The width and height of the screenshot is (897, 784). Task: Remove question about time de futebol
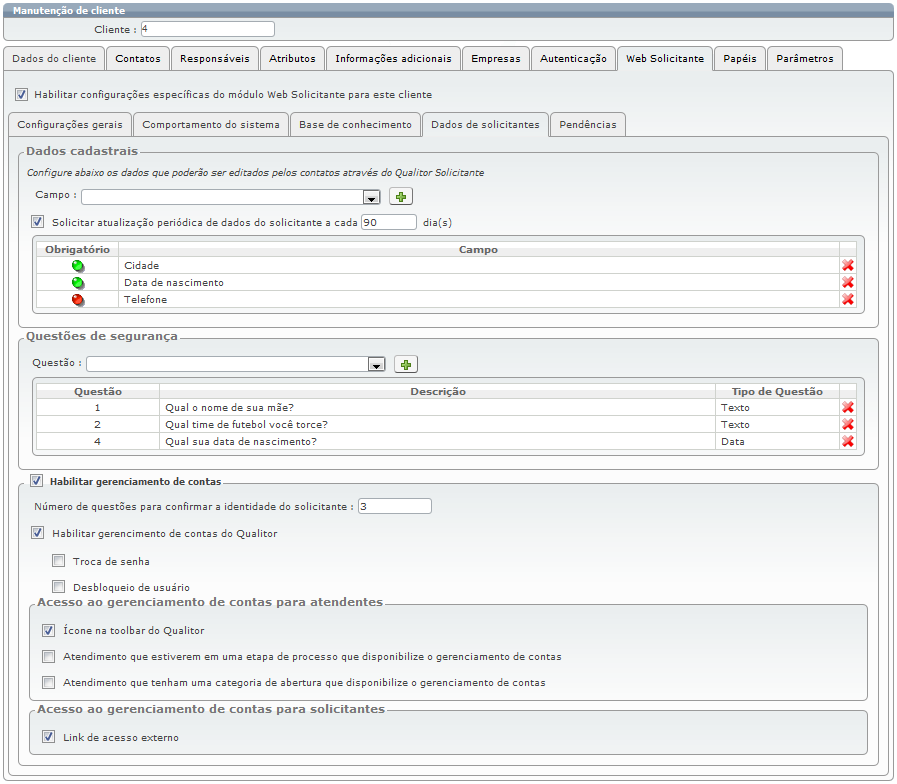pos(848,425)
